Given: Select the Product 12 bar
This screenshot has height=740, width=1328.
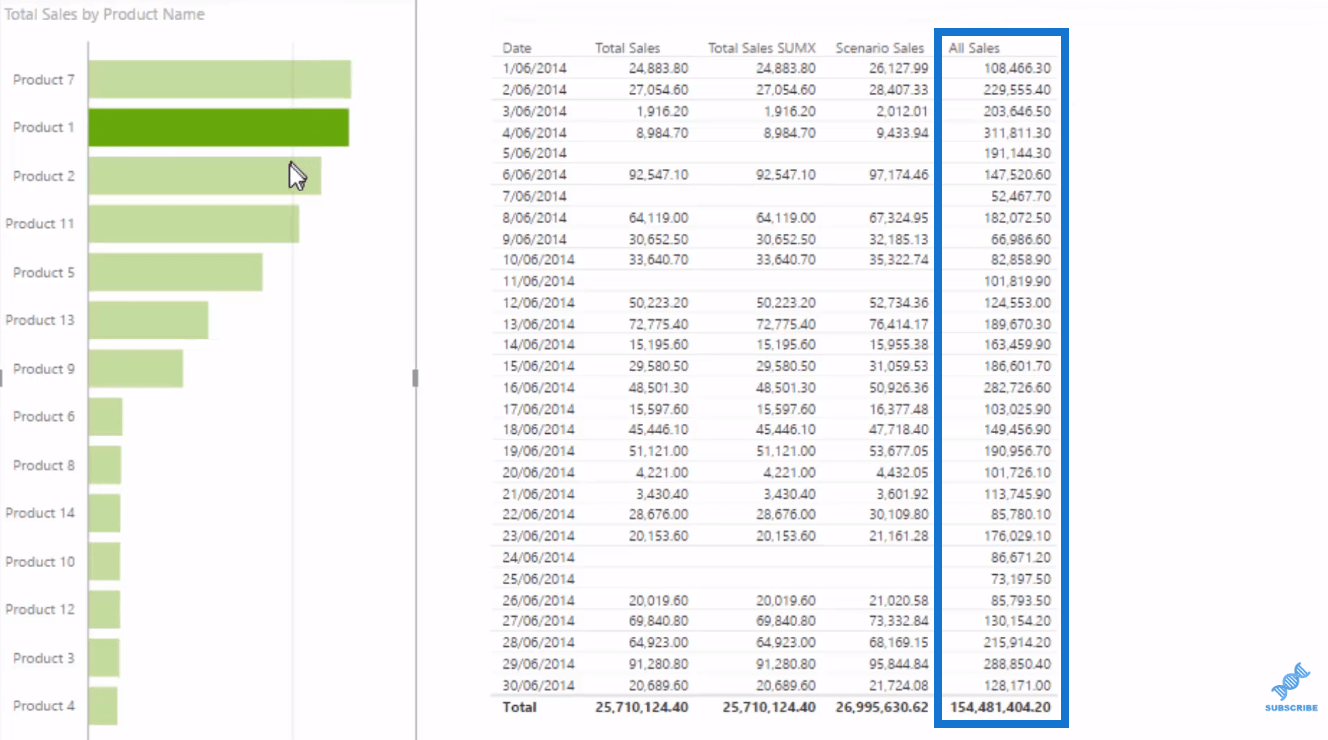Looking at the screenshot, I should [105, 609].
